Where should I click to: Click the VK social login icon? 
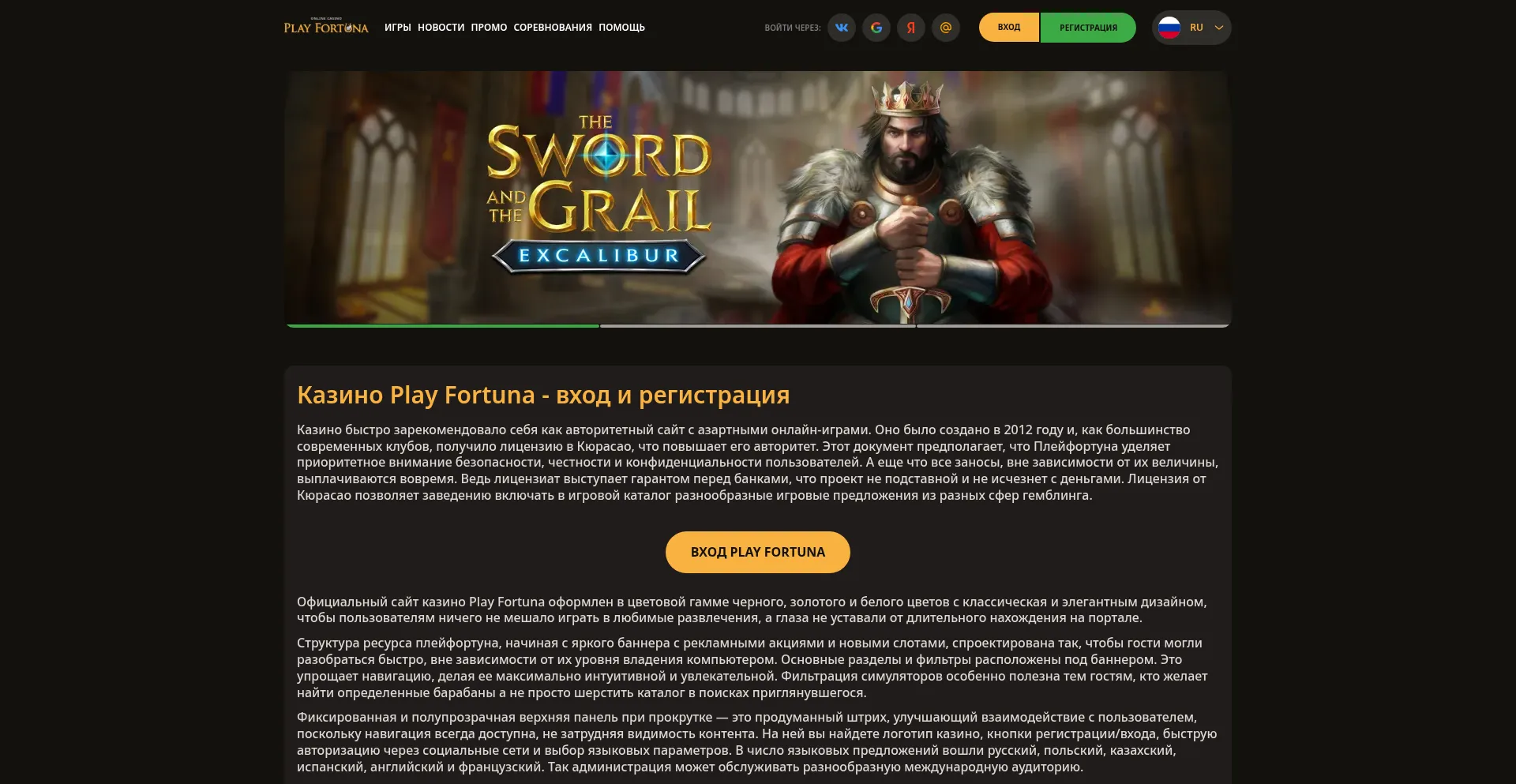coord(842,28)
